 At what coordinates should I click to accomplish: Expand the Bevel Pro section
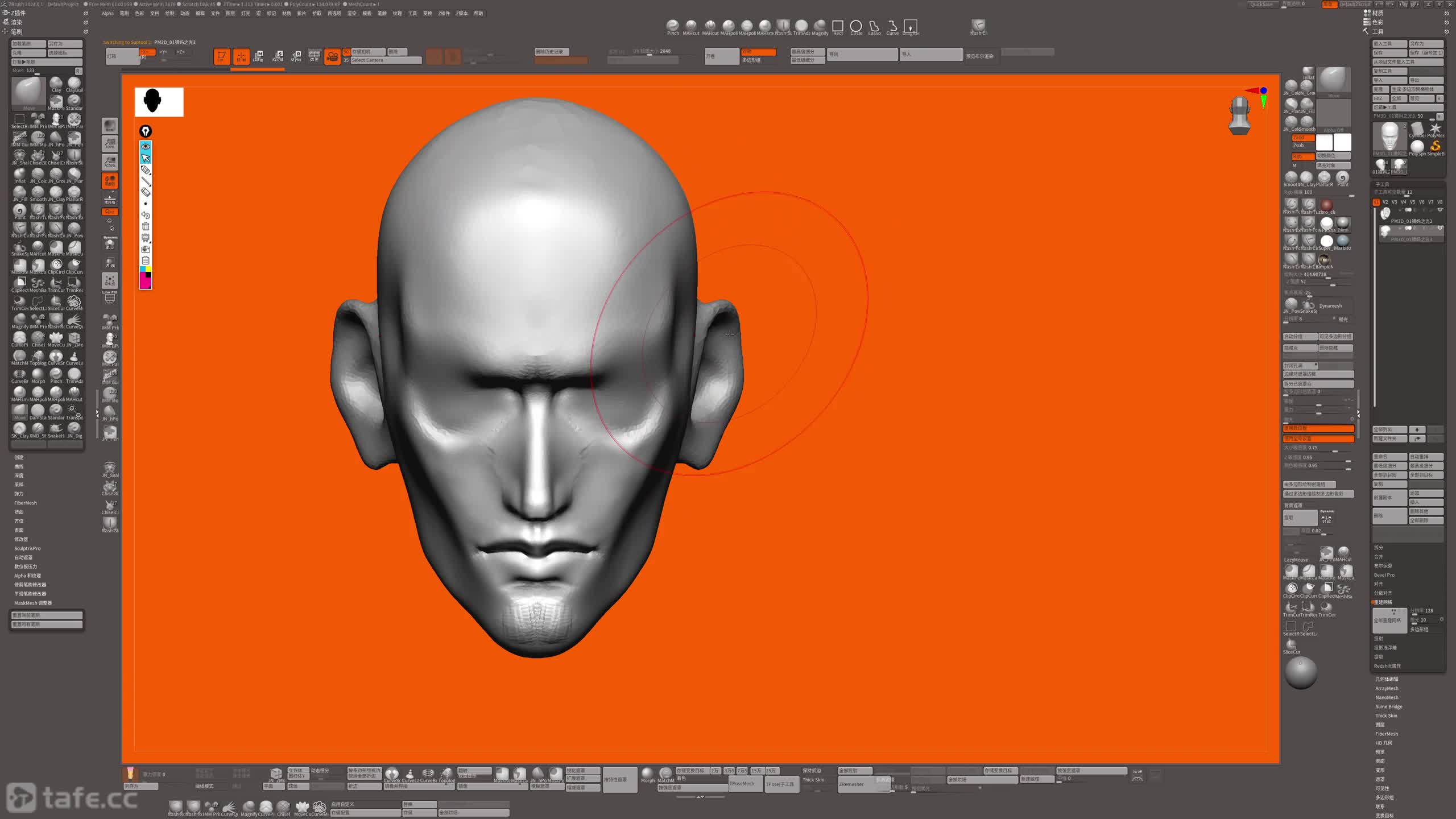coord(1384,575)
